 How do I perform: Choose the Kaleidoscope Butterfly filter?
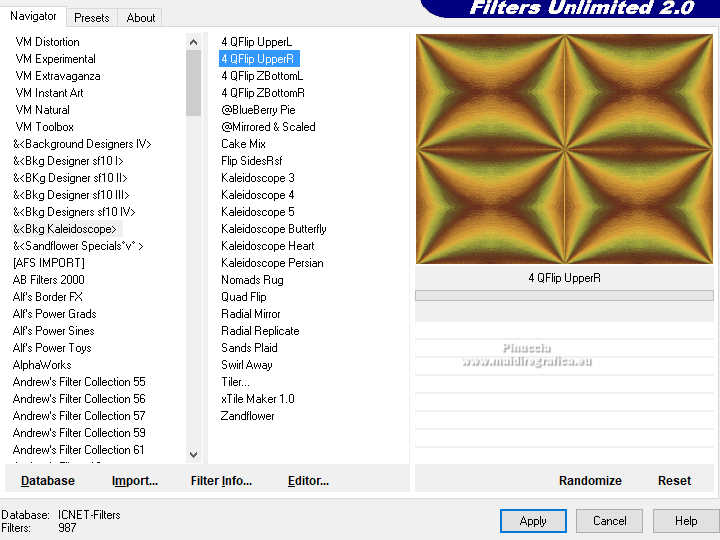coord(274,229)
